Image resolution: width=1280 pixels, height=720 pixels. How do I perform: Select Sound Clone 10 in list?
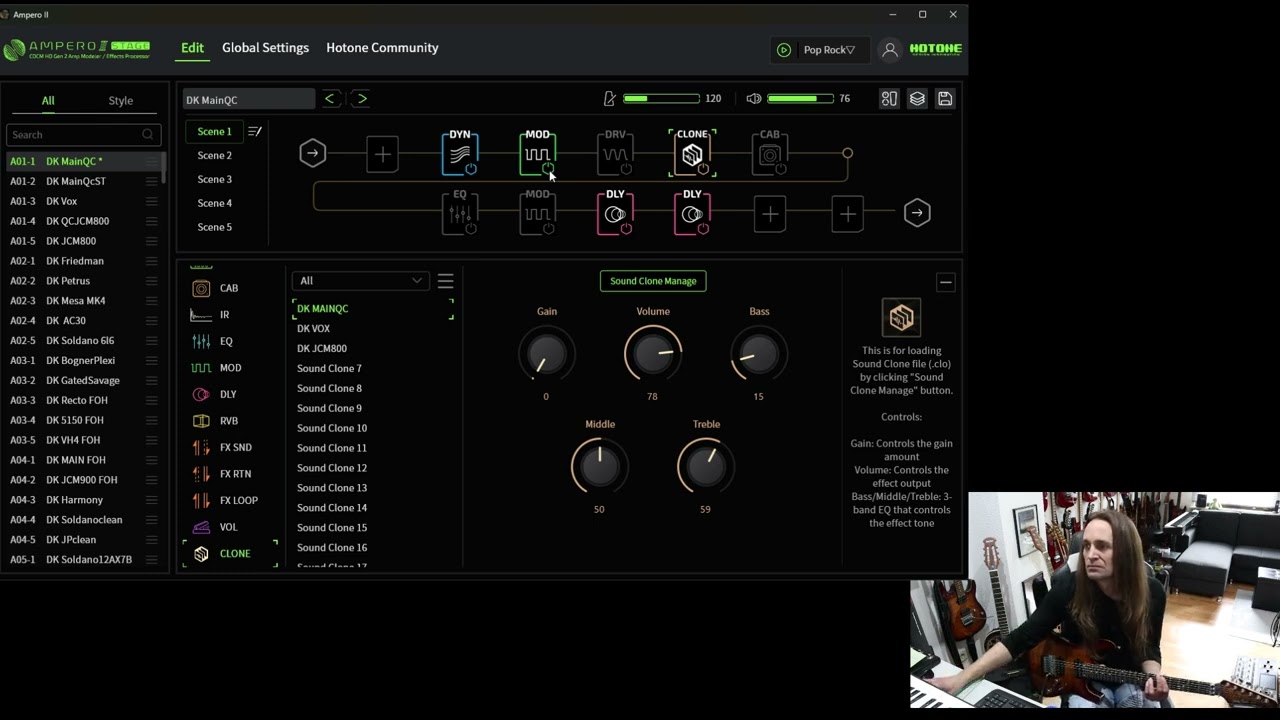pyautogui.click(x=332, y=428)
